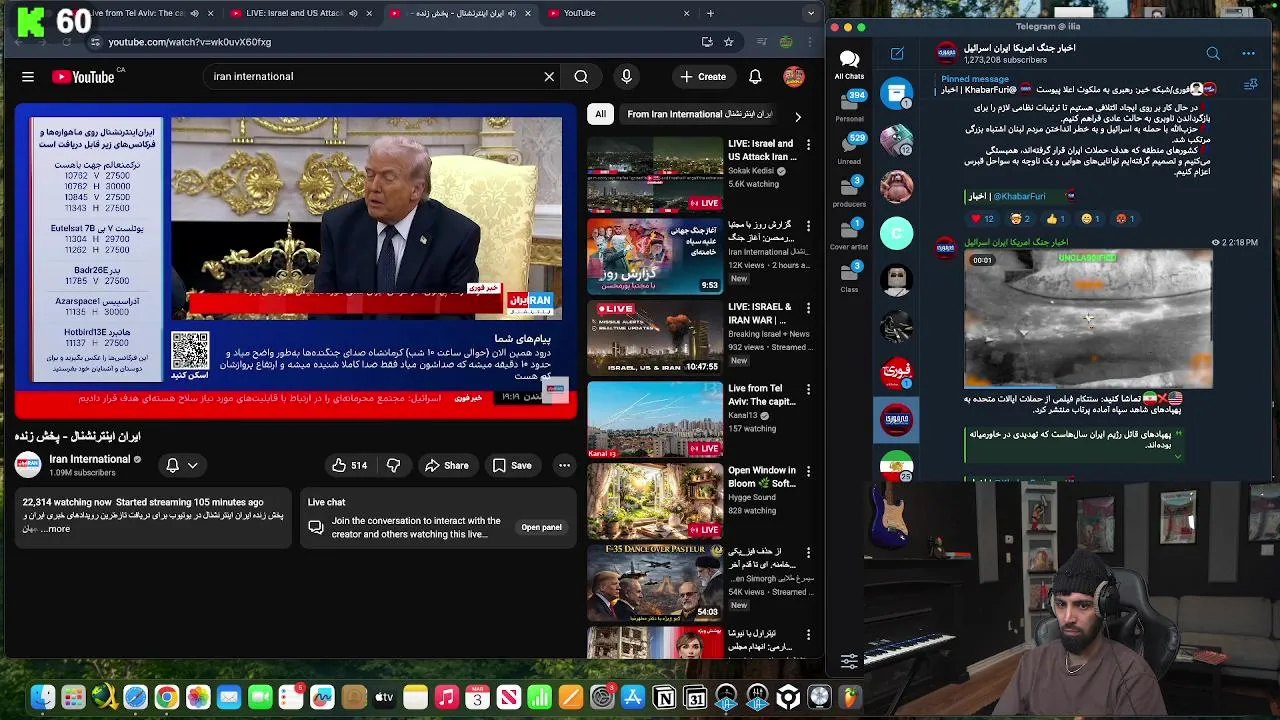Open live chat panel
This screenshot has width=1280, height=720.
click(x=541, y=527)
